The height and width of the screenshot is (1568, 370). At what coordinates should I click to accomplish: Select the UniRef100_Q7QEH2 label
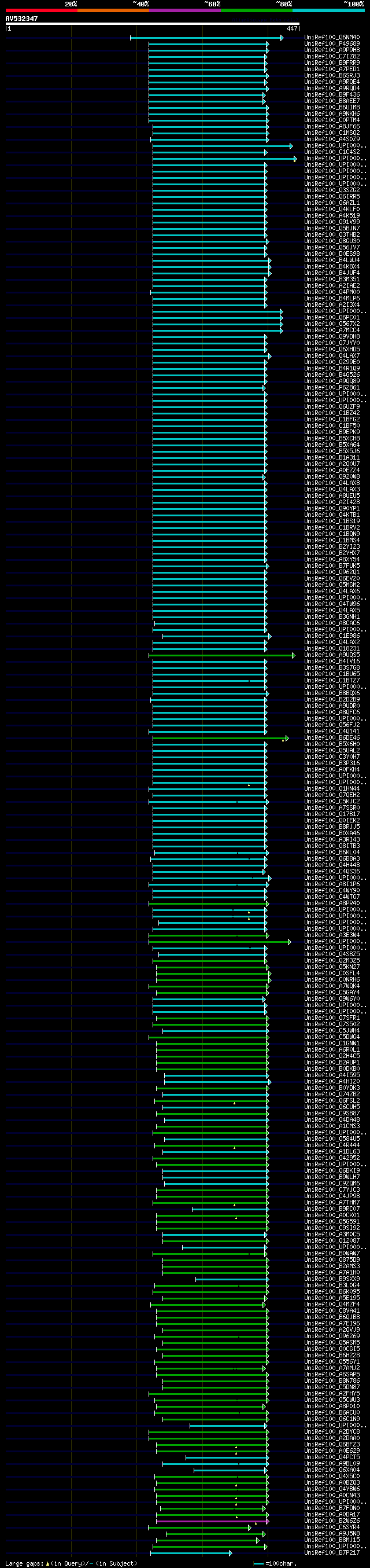coord(332,795)
